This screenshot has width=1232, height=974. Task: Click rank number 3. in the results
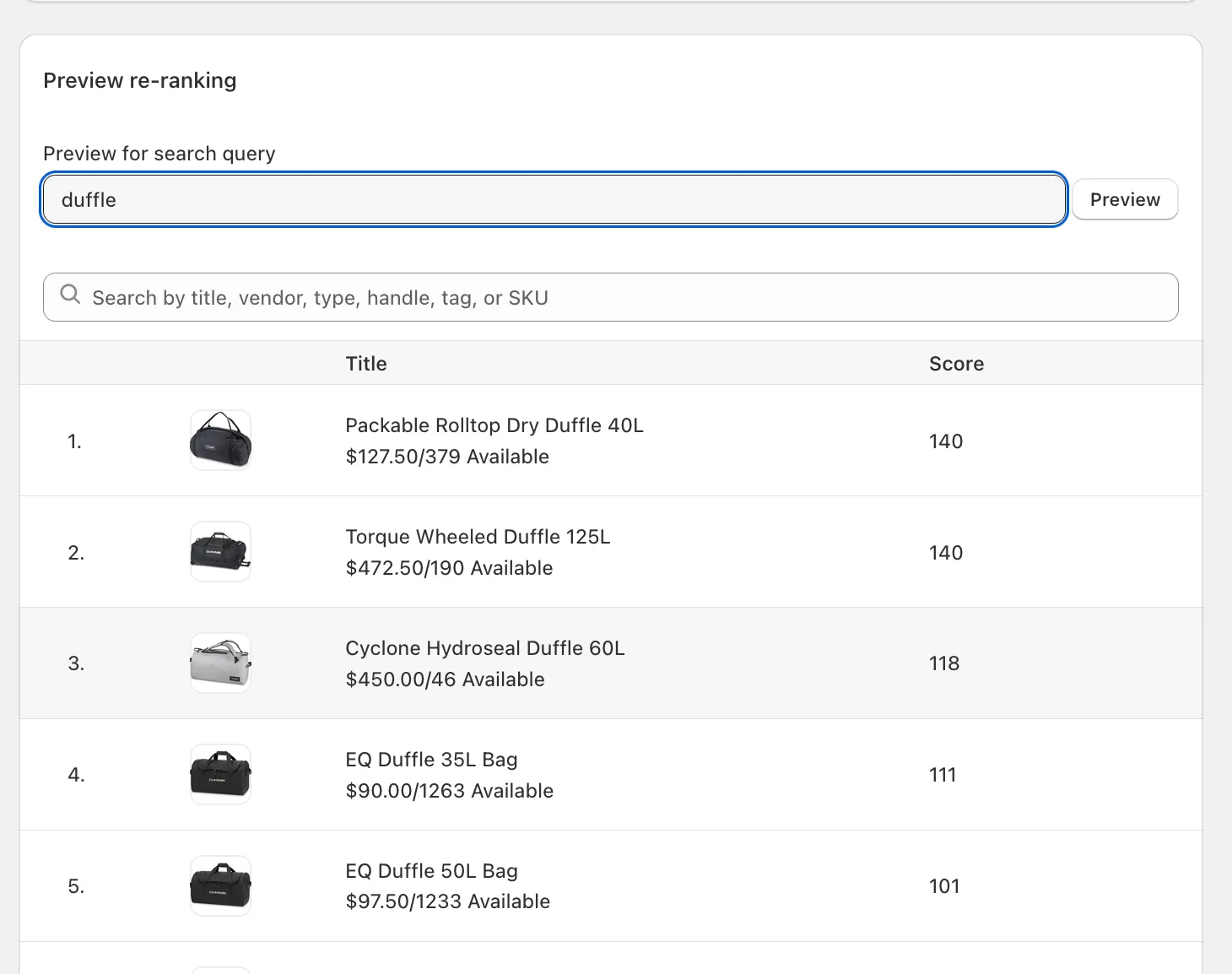coord(76,663)
